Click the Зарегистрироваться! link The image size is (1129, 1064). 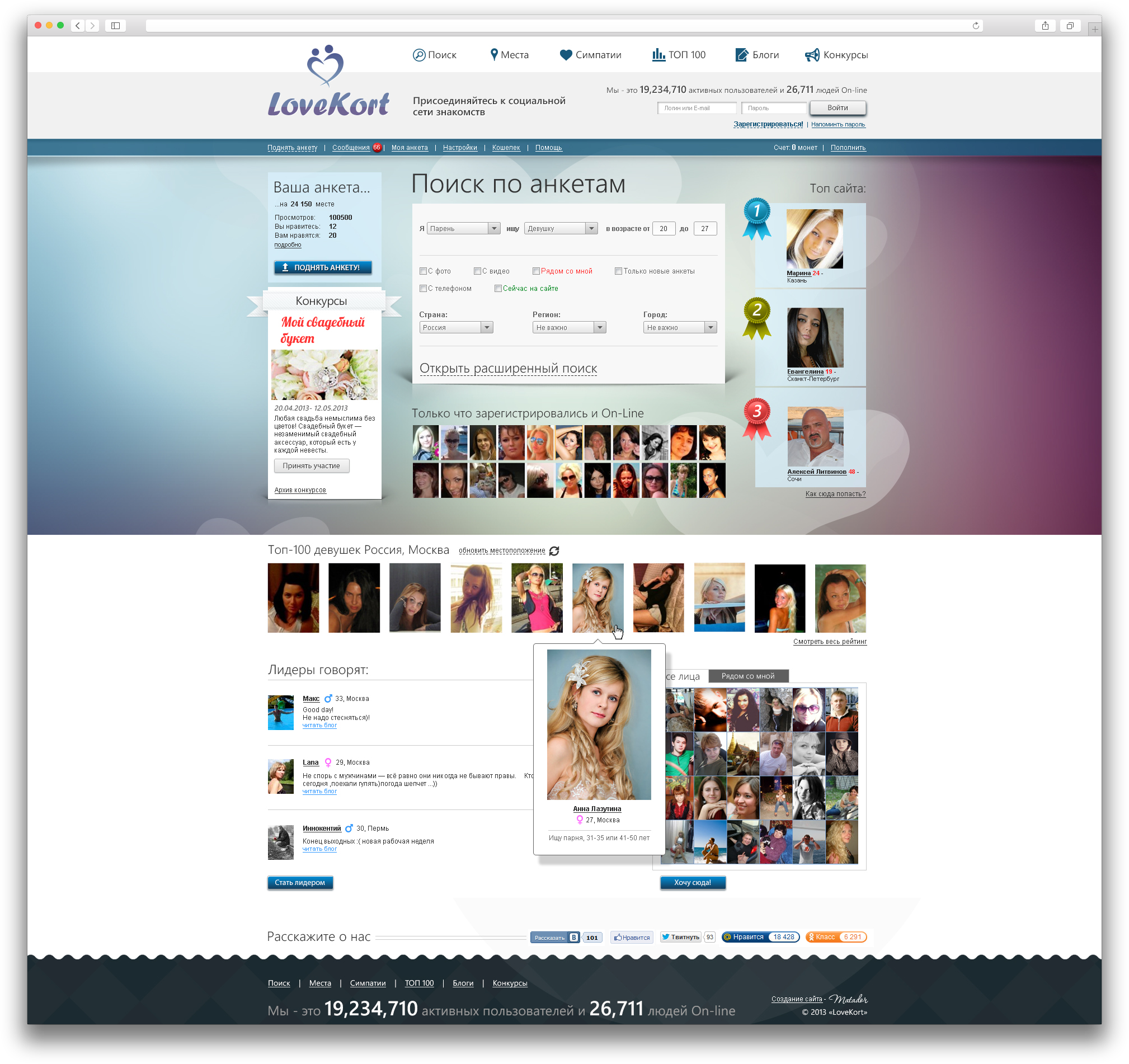768,124
